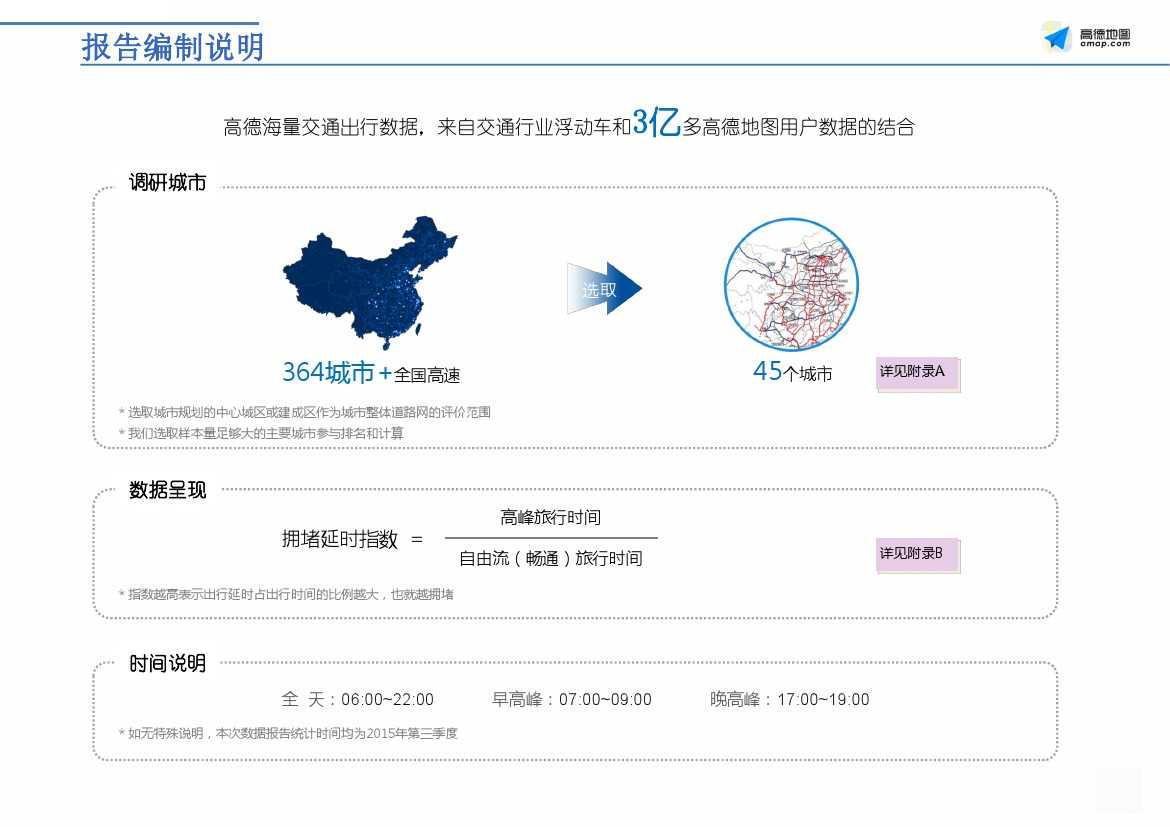Select the 报告编制说明 page title
Screen dimensions: 1170x827
172,47
